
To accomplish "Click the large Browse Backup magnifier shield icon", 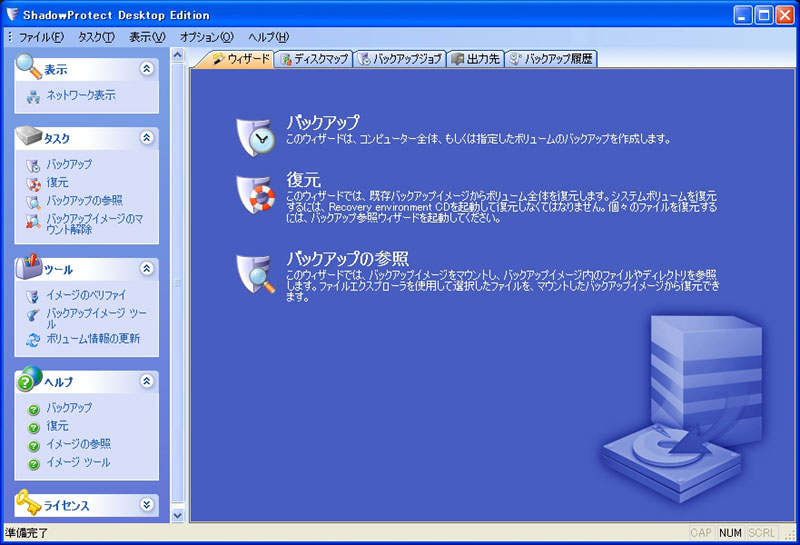I will coord(255,274).
